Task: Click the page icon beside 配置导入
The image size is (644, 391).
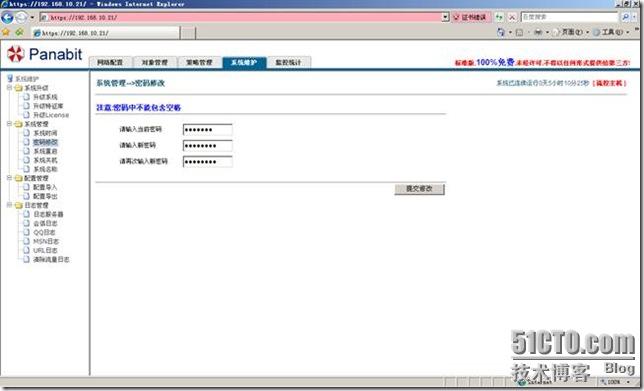Action: [27, 187]
